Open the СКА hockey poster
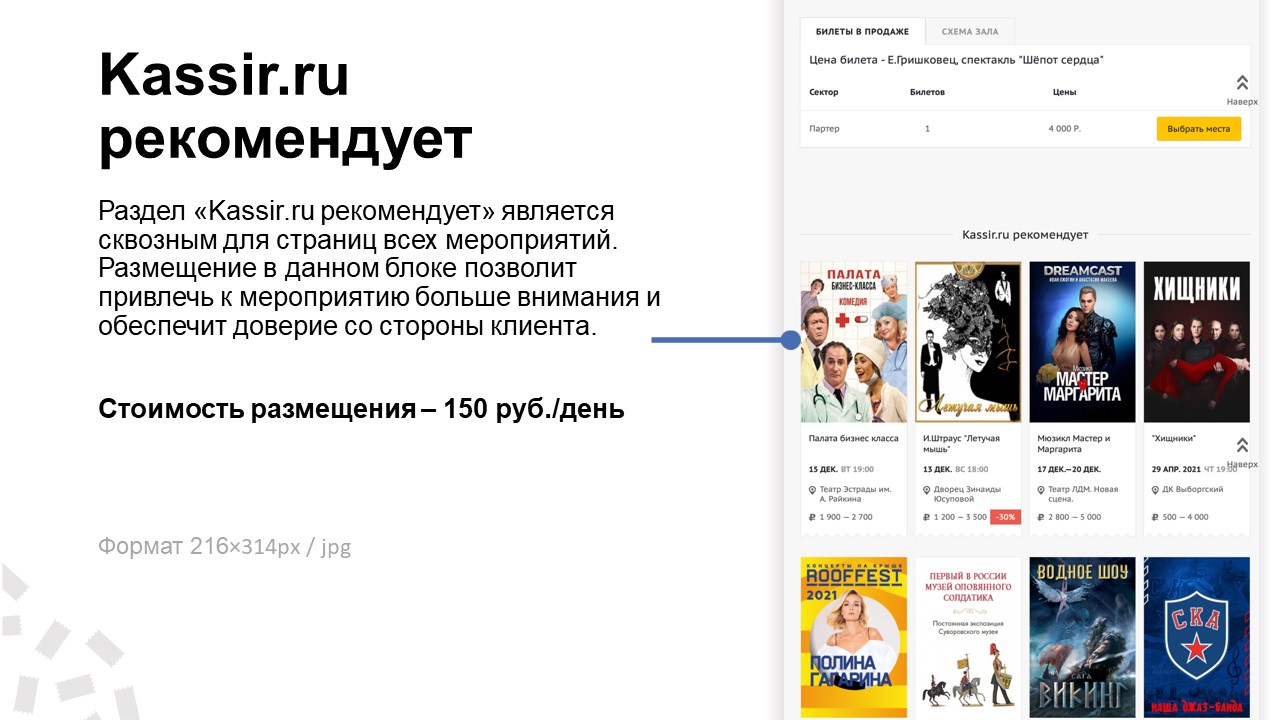The image size is (1280, 720). tap(1197, 637)
